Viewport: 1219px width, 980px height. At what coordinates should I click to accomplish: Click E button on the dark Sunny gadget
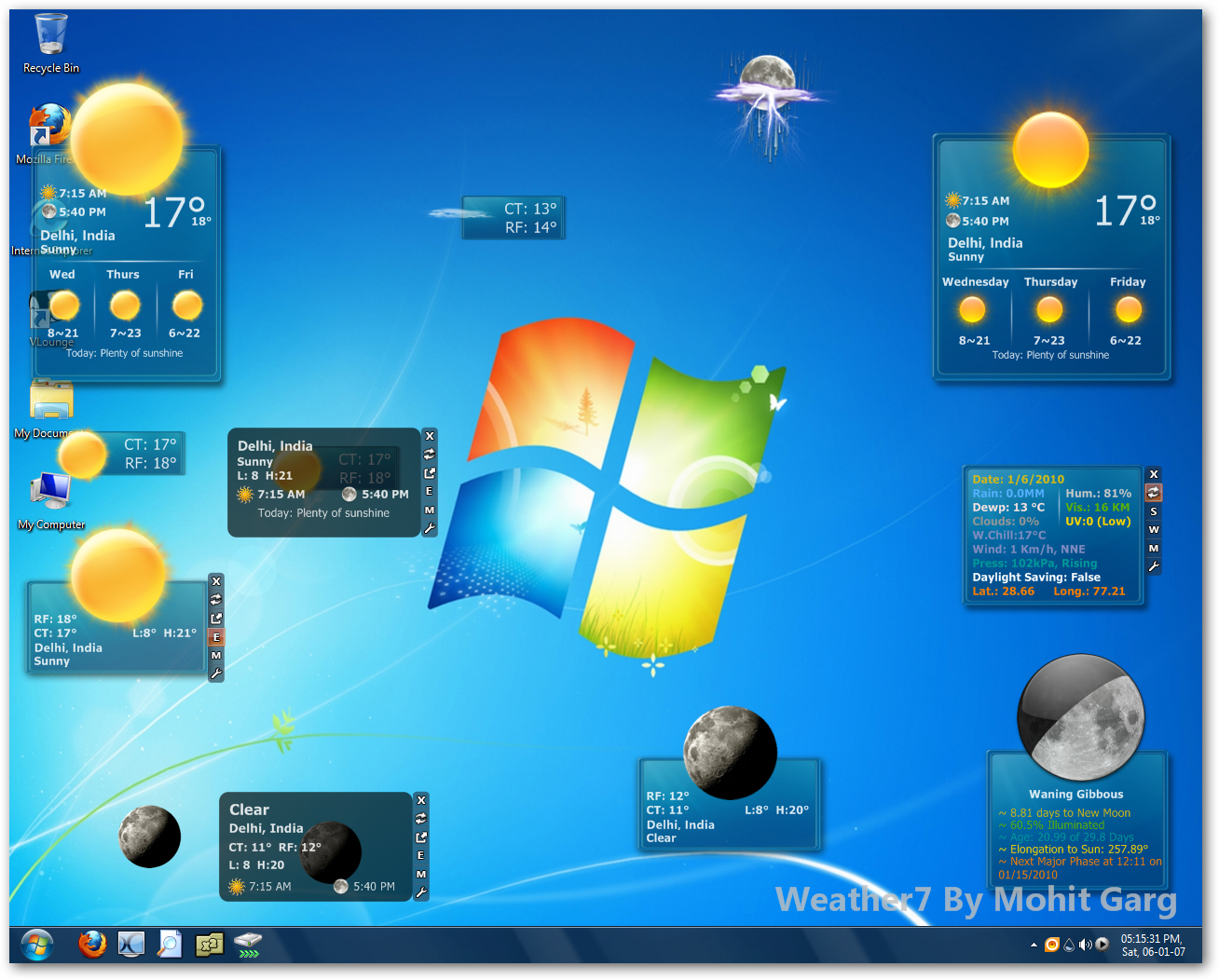click(x=430, y=491)
